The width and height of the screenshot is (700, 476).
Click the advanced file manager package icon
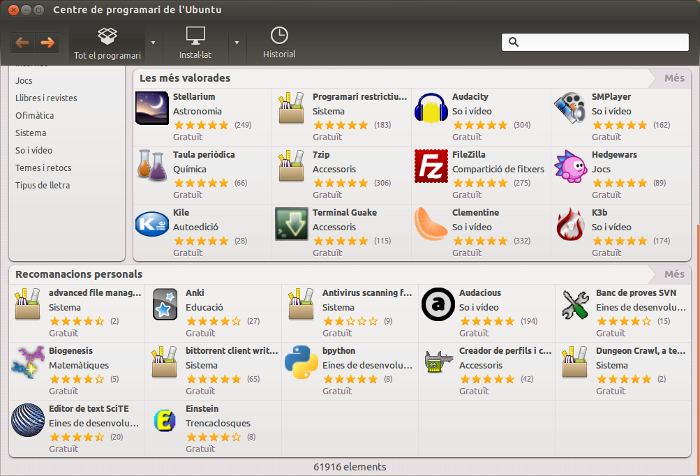point(28,304)
